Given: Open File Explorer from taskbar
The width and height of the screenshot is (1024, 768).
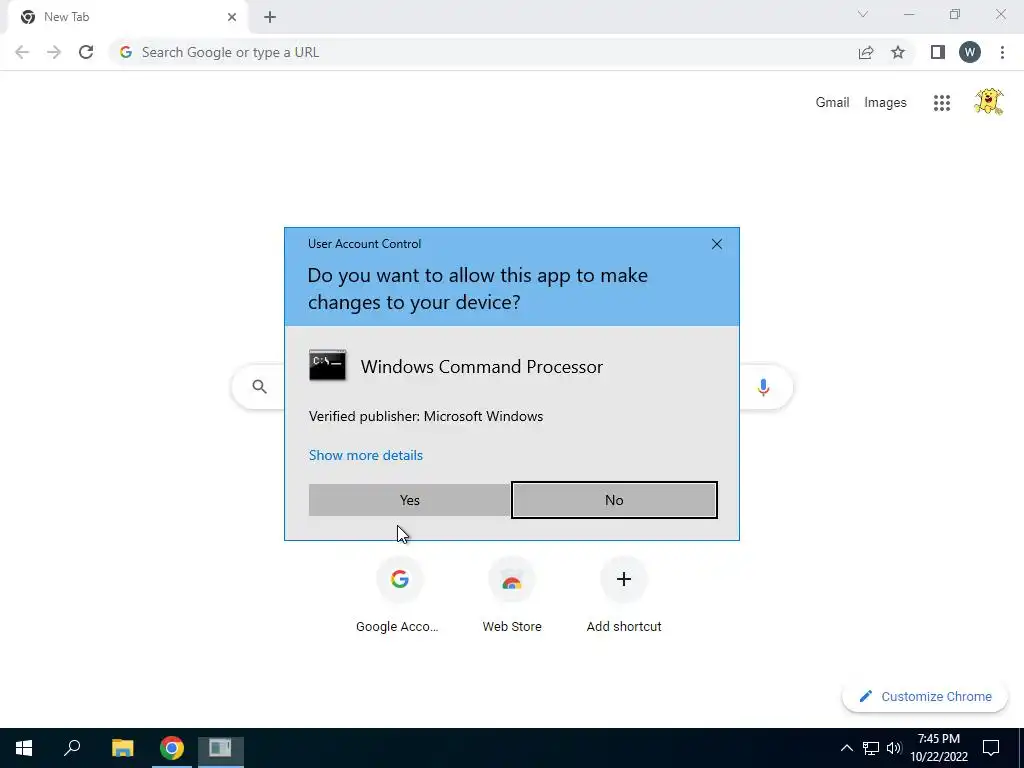Looking at the screenshot, I should (122, 748).
